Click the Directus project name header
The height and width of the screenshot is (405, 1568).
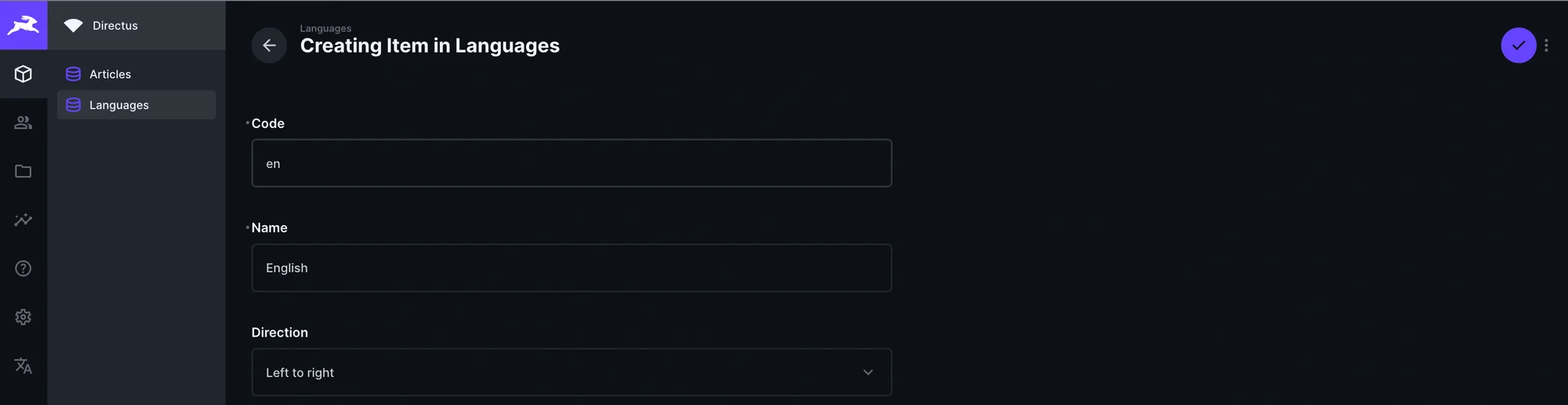[115, 25]
